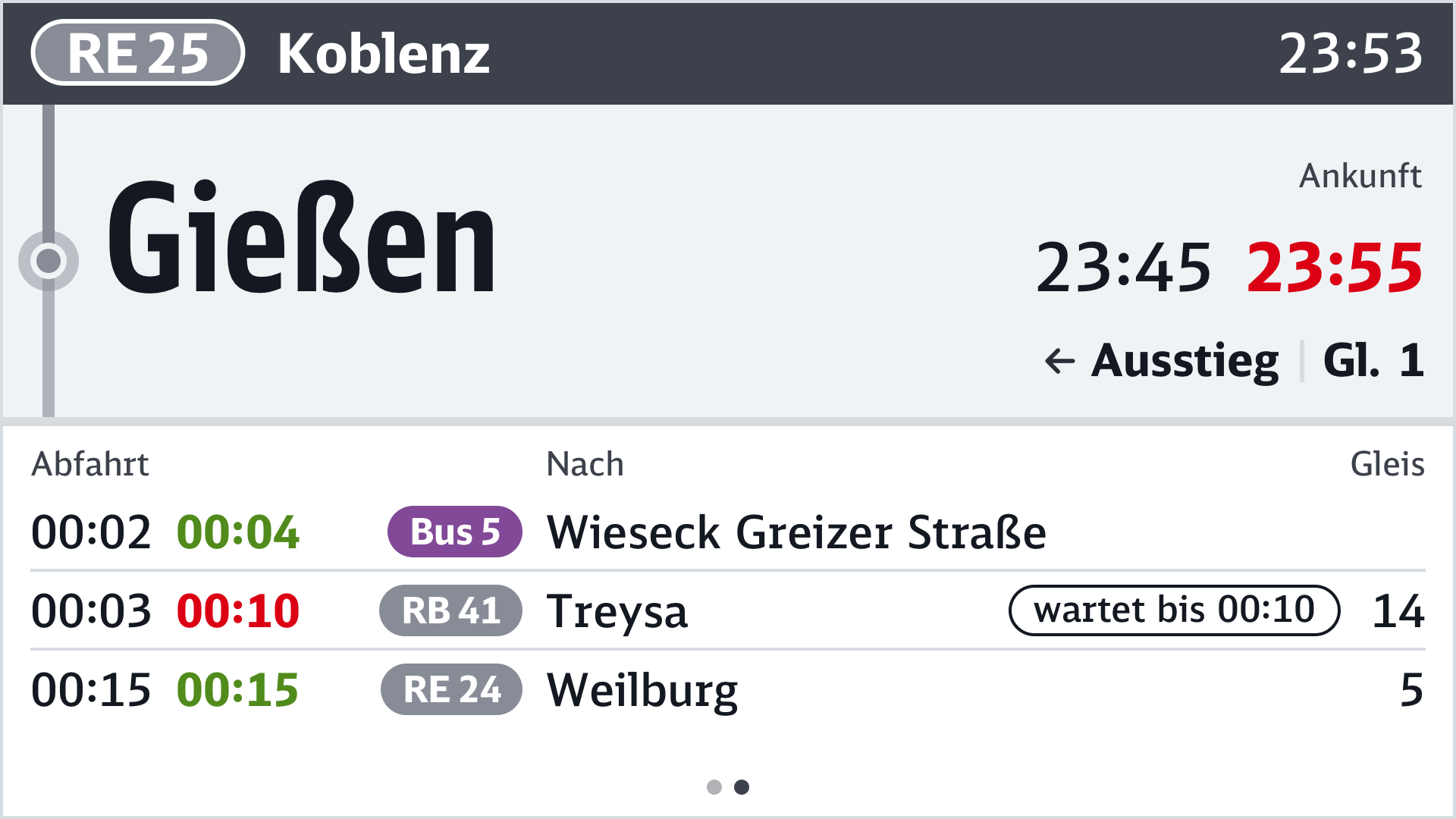Click the Abfahrt column header
The image size is (1456, 819).
[x=90, y=464]
